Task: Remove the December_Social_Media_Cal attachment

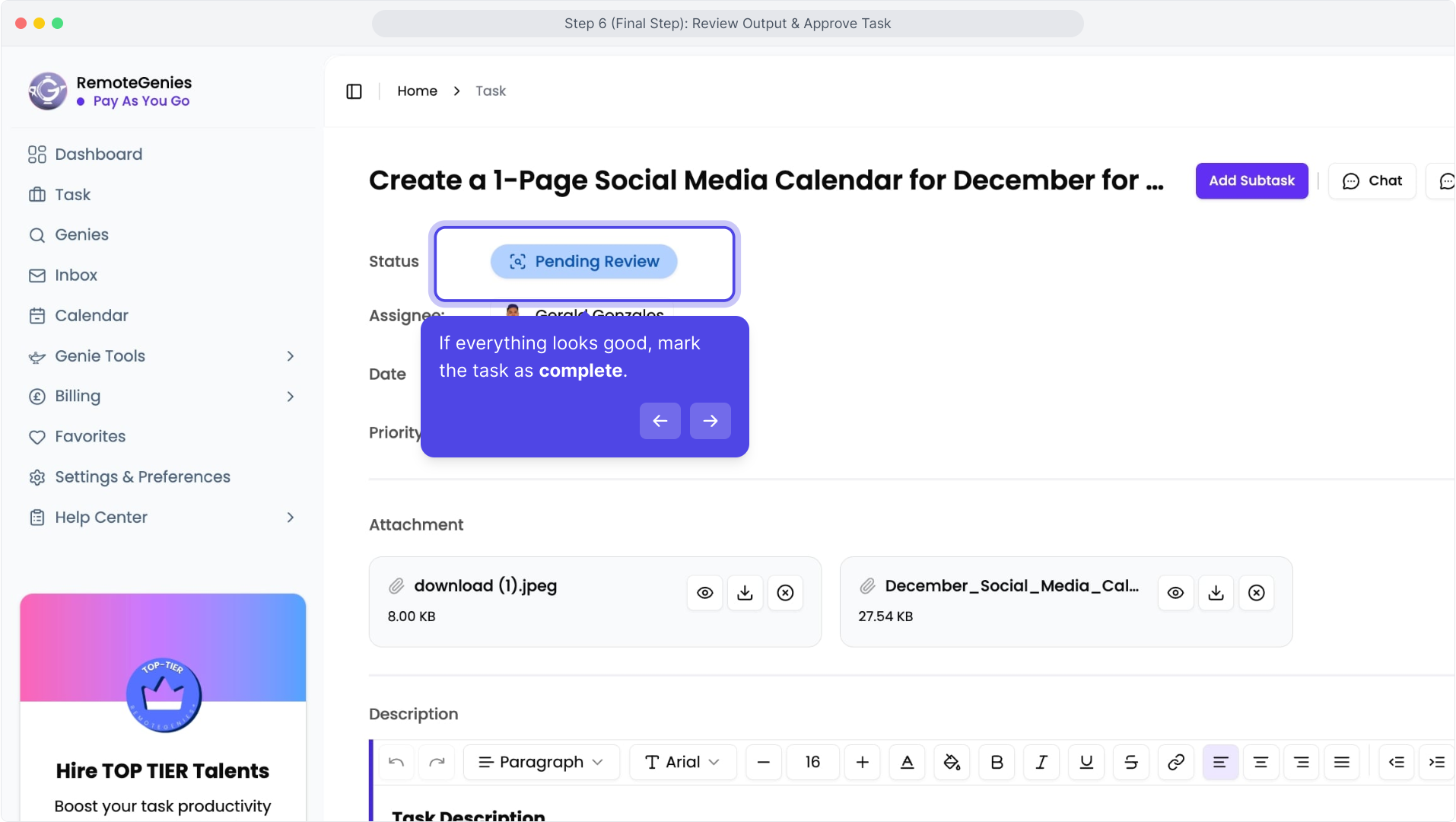Action: pos(1256,593)
